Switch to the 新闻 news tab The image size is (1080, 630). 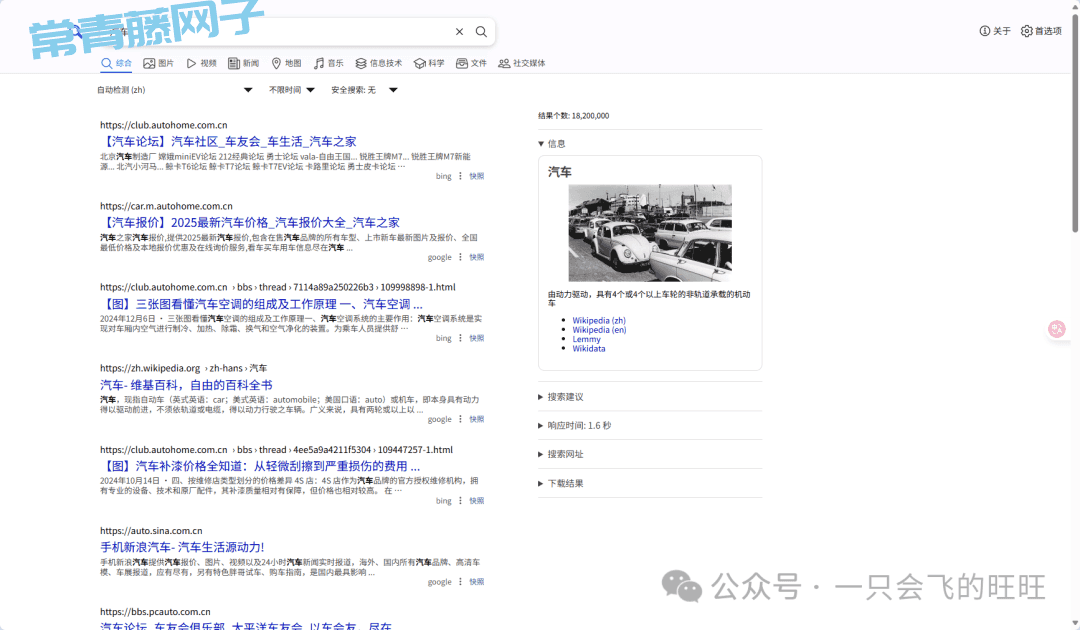(x=244, y=63)
